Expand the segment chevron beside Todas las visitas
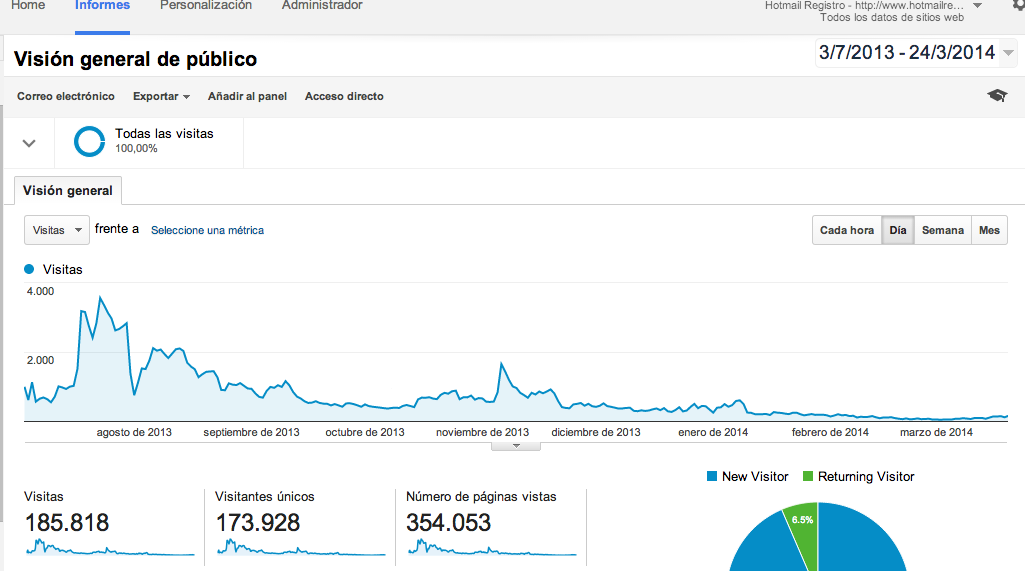 [29, 143]
